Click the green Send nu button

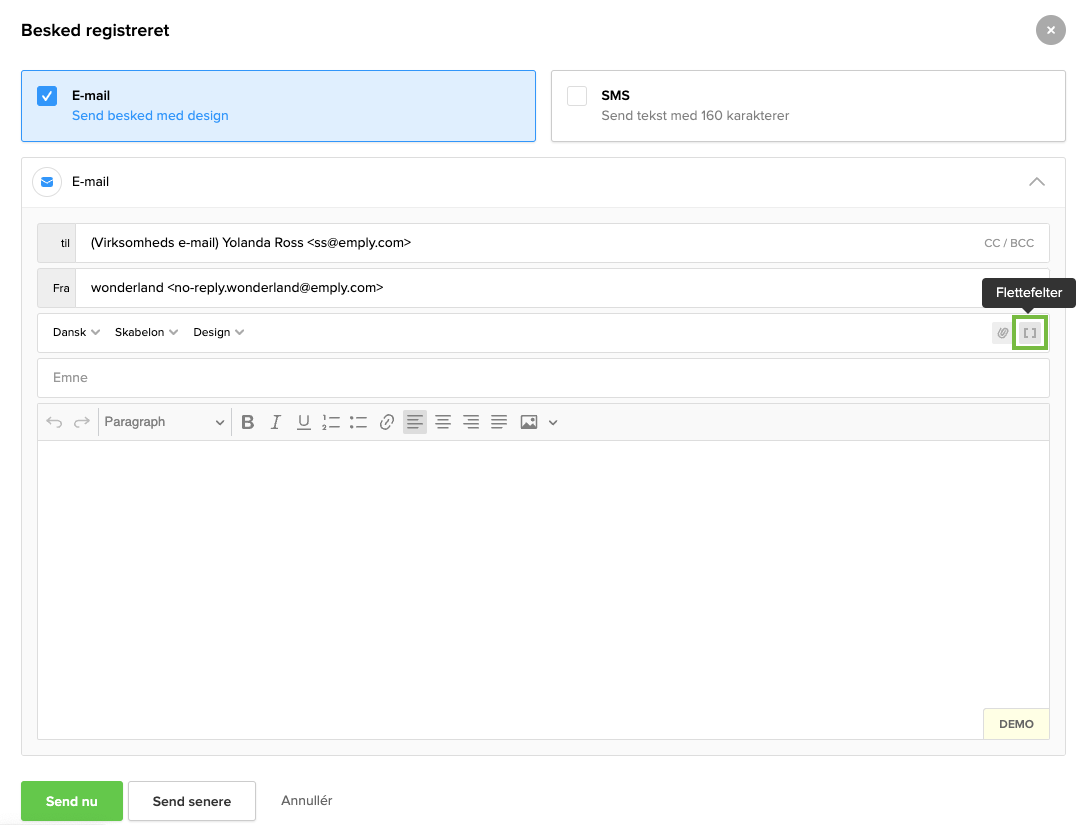click(x=72, y=801)
